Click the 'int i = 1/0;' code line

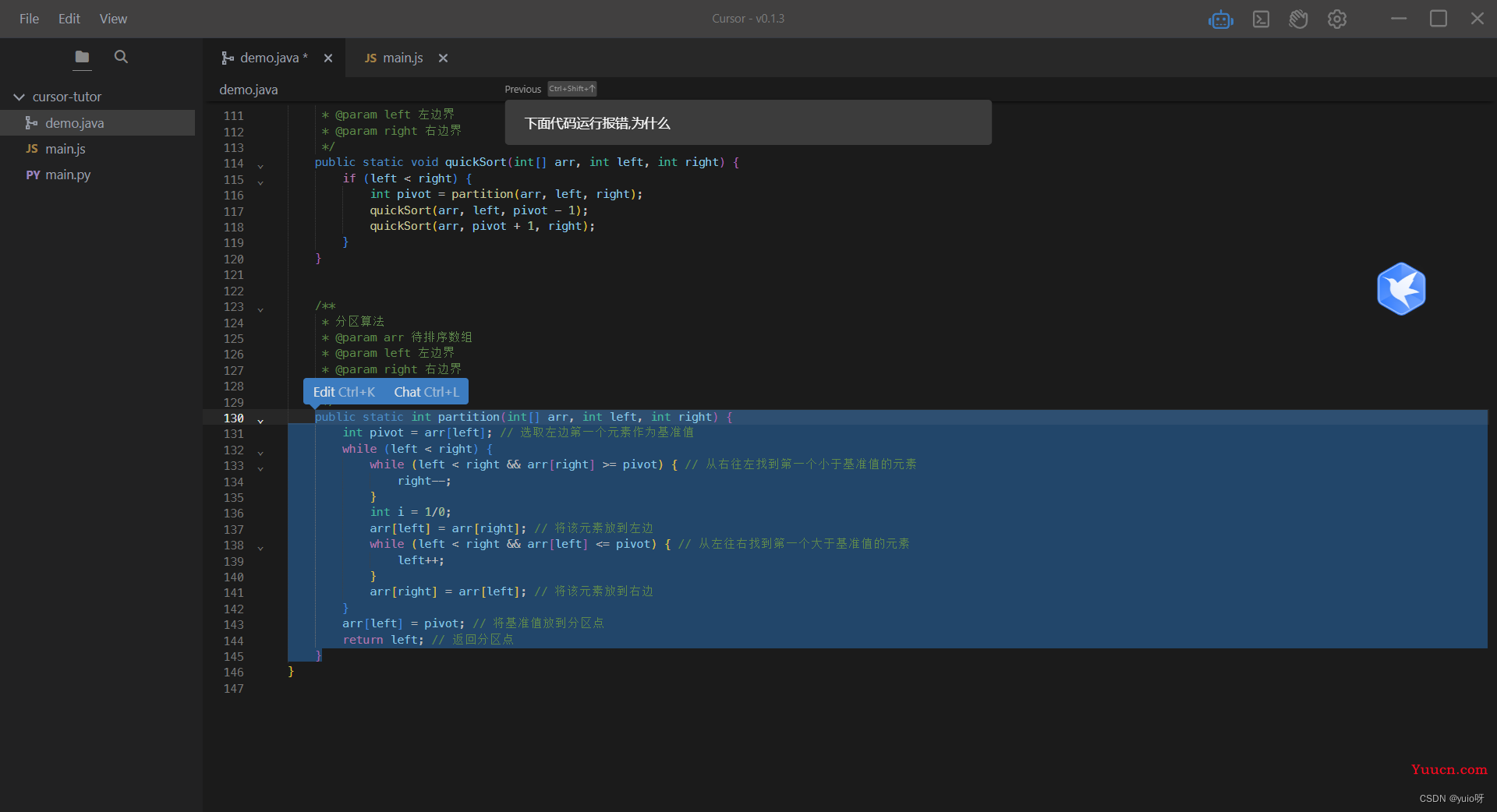click(x=411, y=512)
